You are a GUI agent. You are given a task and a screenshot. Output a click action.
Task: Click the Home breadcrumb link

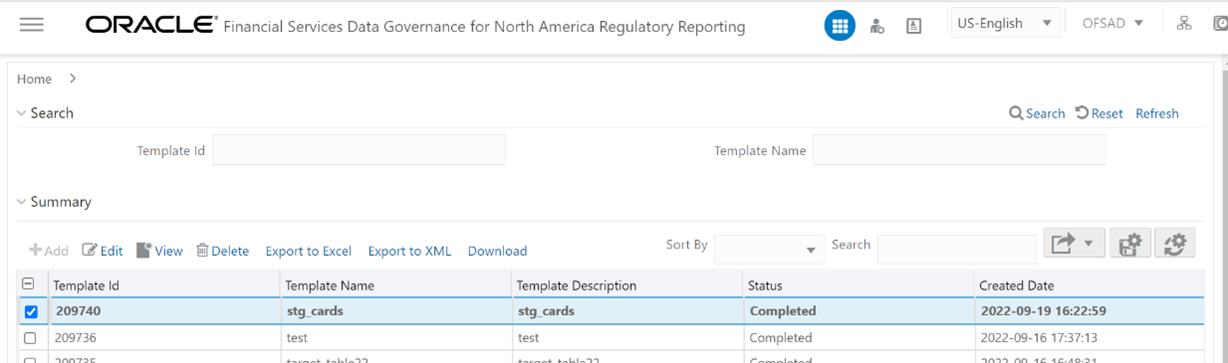pos(34,79)
